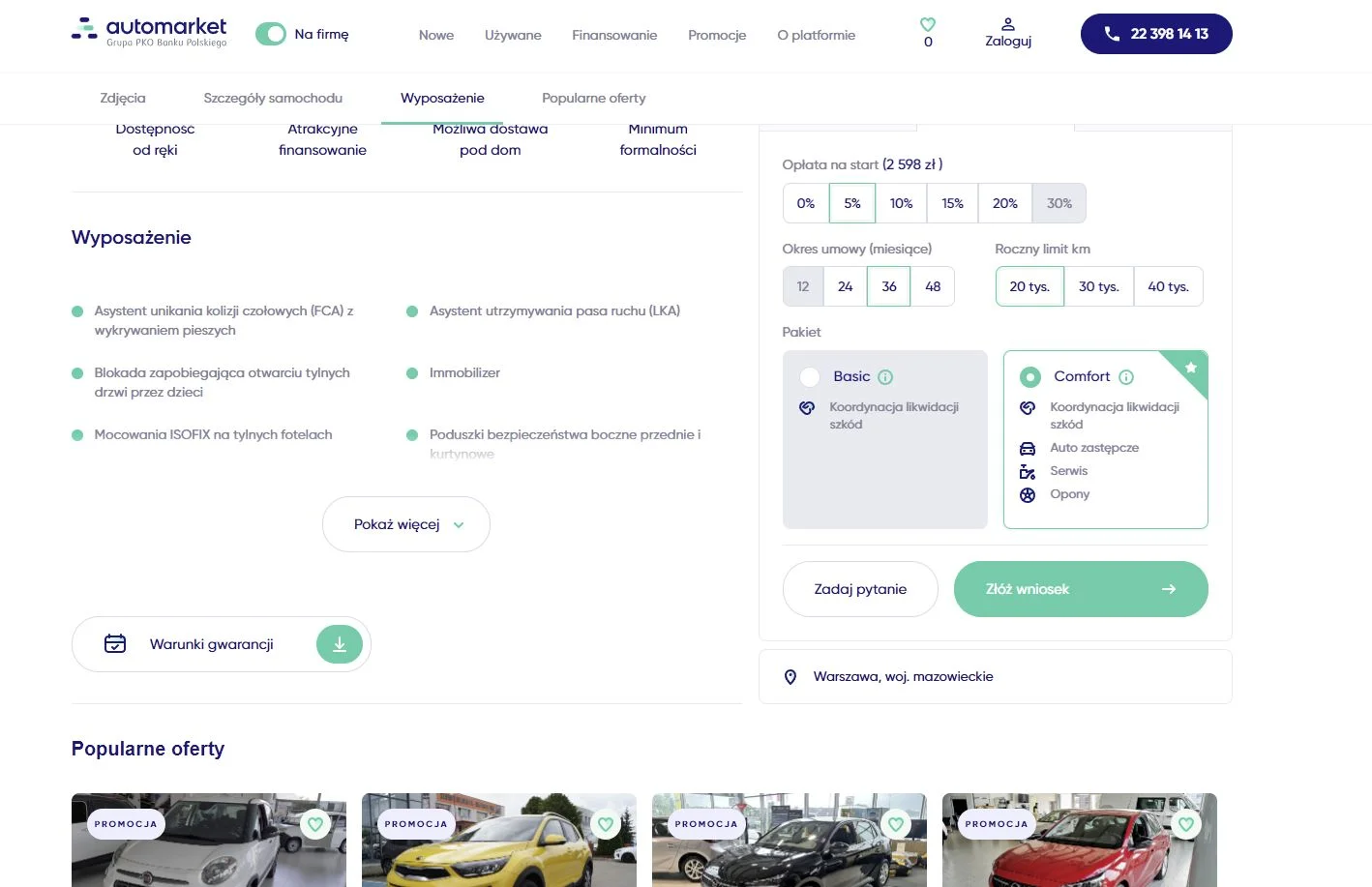Click arrow icon on Złóż wniosek button
The width and height of the screenshot is (1372, 887).
point(1169,589)
